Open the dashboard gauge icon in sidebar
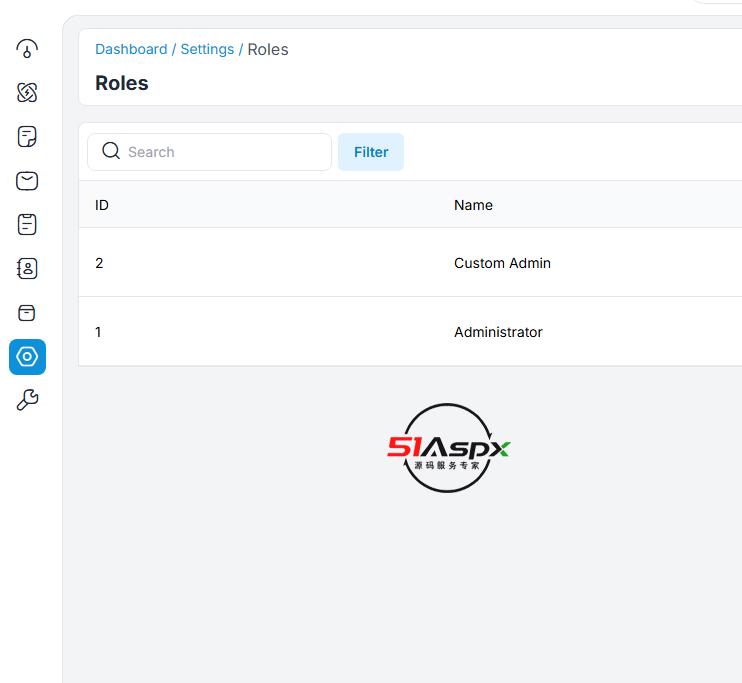The width and height of the screenshot is (742, 683). click(x=27, y=48)
